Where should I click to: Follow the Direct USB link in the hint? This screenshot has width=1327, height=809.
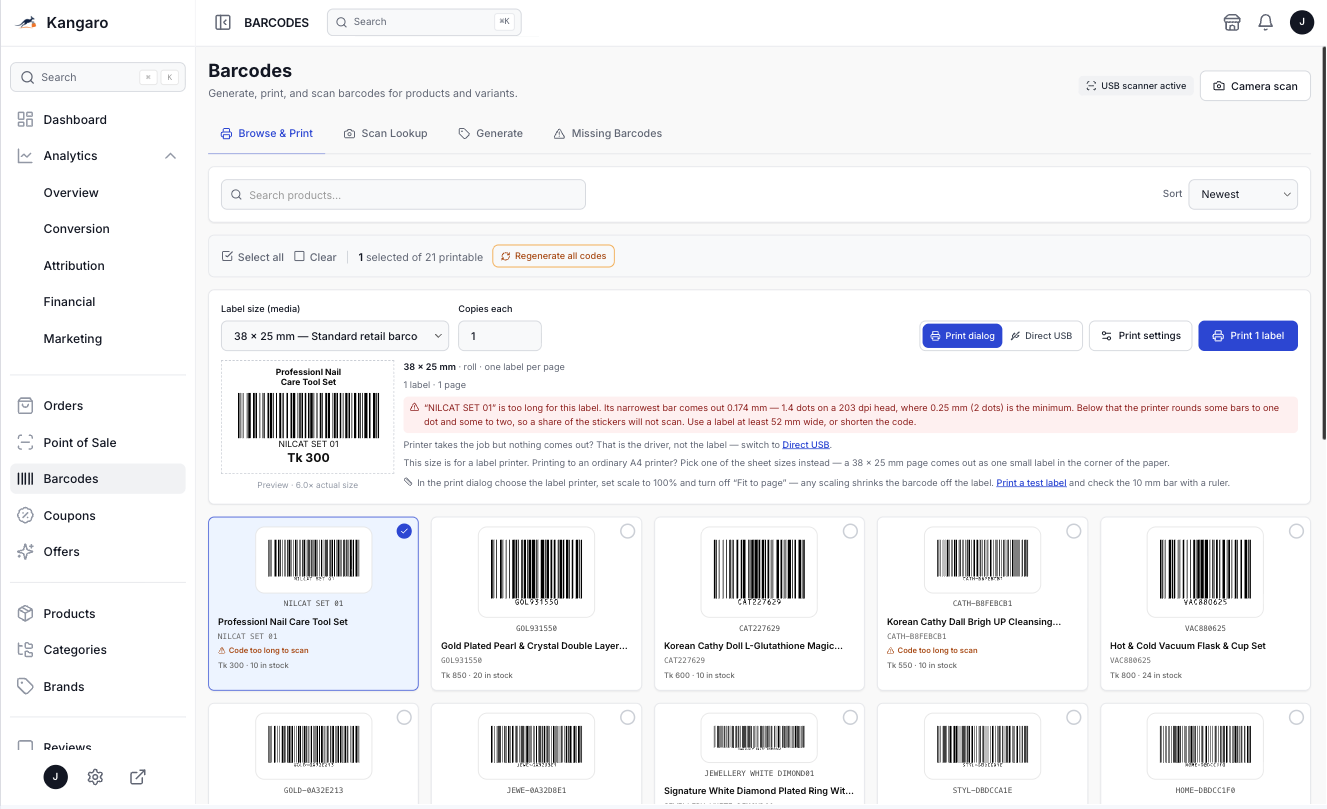(806, 445)
